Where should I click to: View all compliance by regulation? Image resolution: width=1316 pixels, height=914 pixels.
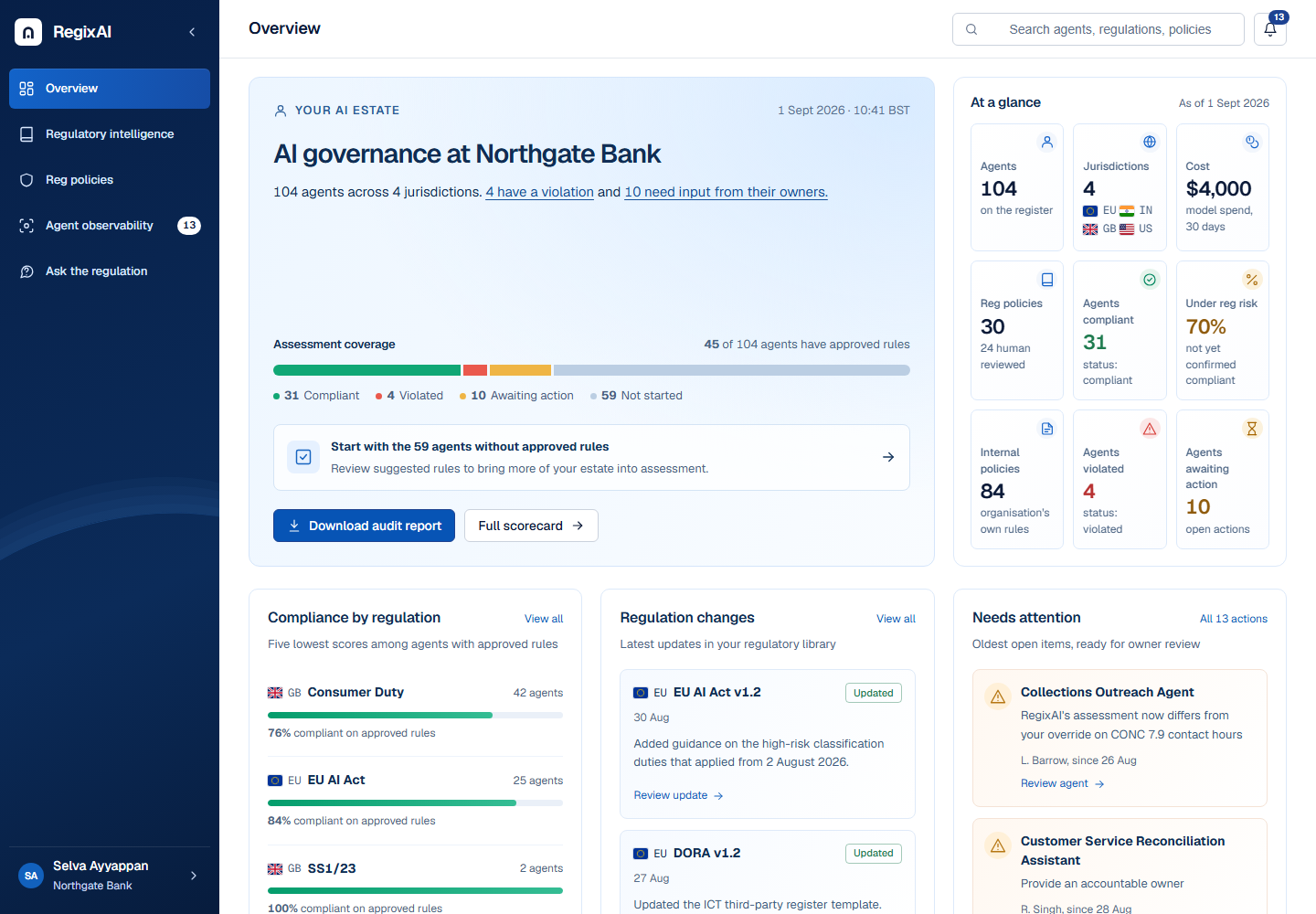pos(544,619)
